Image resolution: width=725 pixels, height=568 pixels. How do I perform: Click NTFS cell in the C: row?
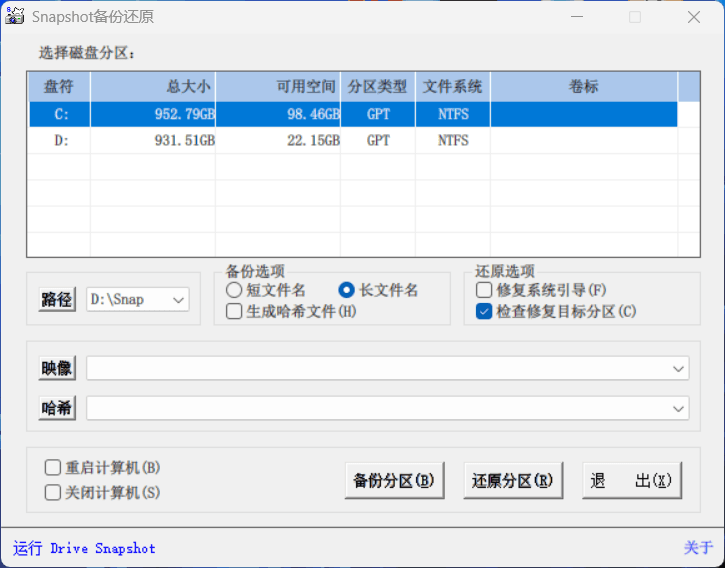coord(453,114)
